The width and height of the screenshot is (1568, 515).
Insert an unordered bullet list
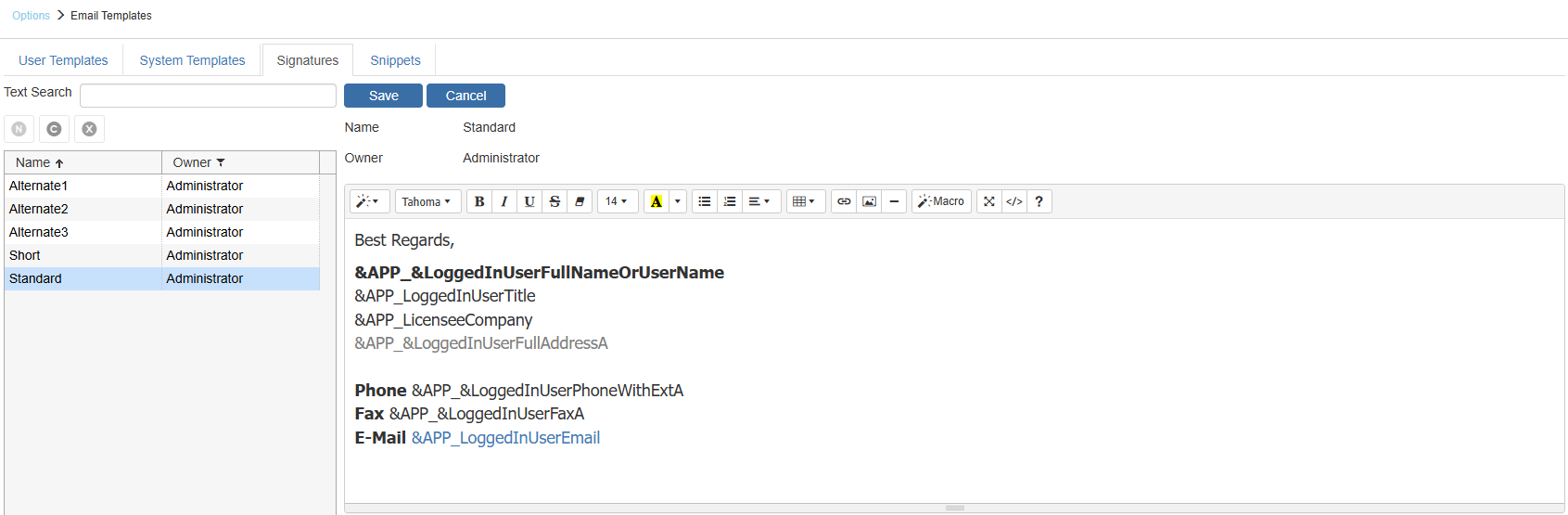pyautogui.click(x=705, y=201)
